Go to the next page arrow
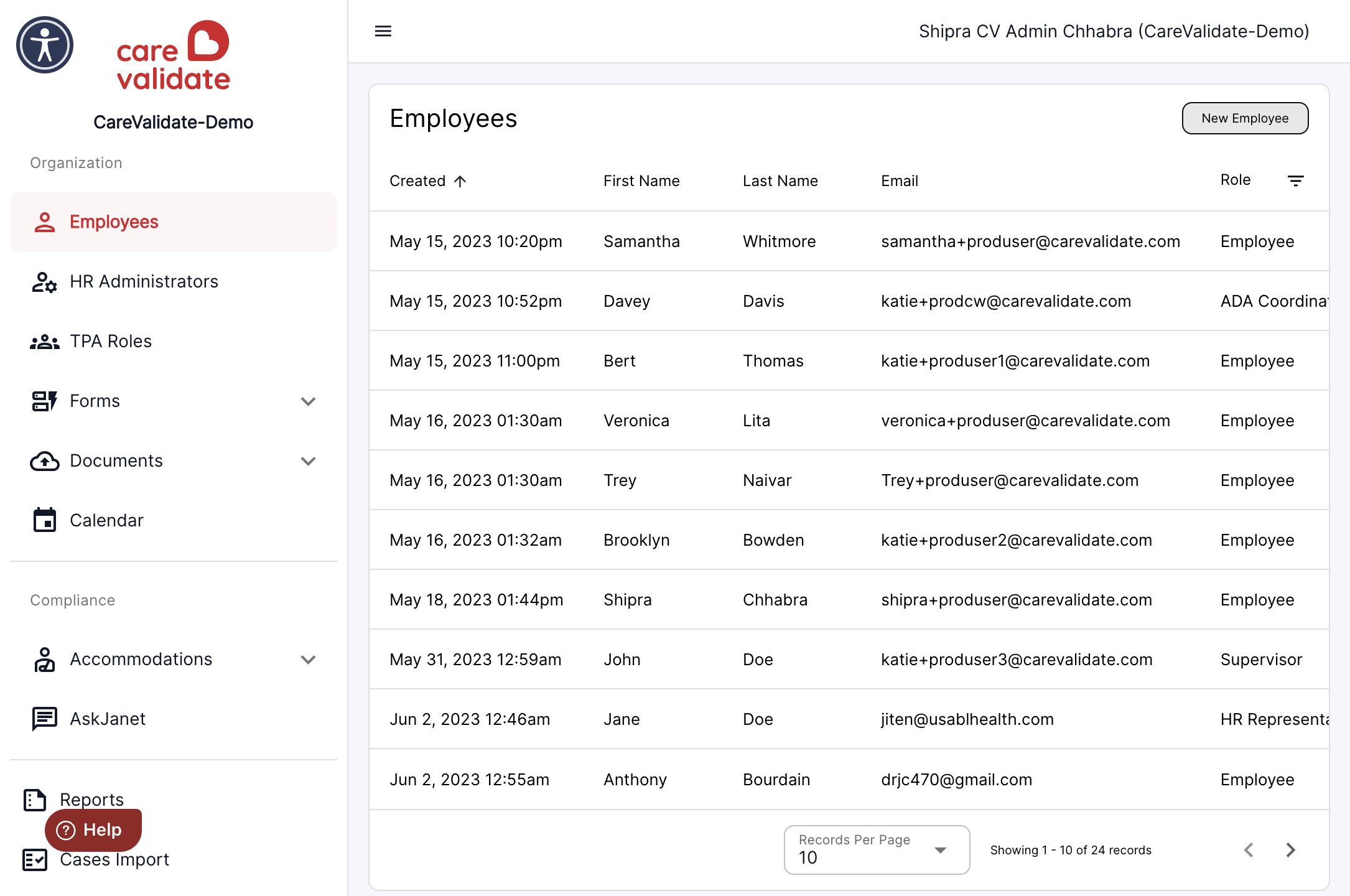The image size is (1350, 896). (x=1291, y=850)
